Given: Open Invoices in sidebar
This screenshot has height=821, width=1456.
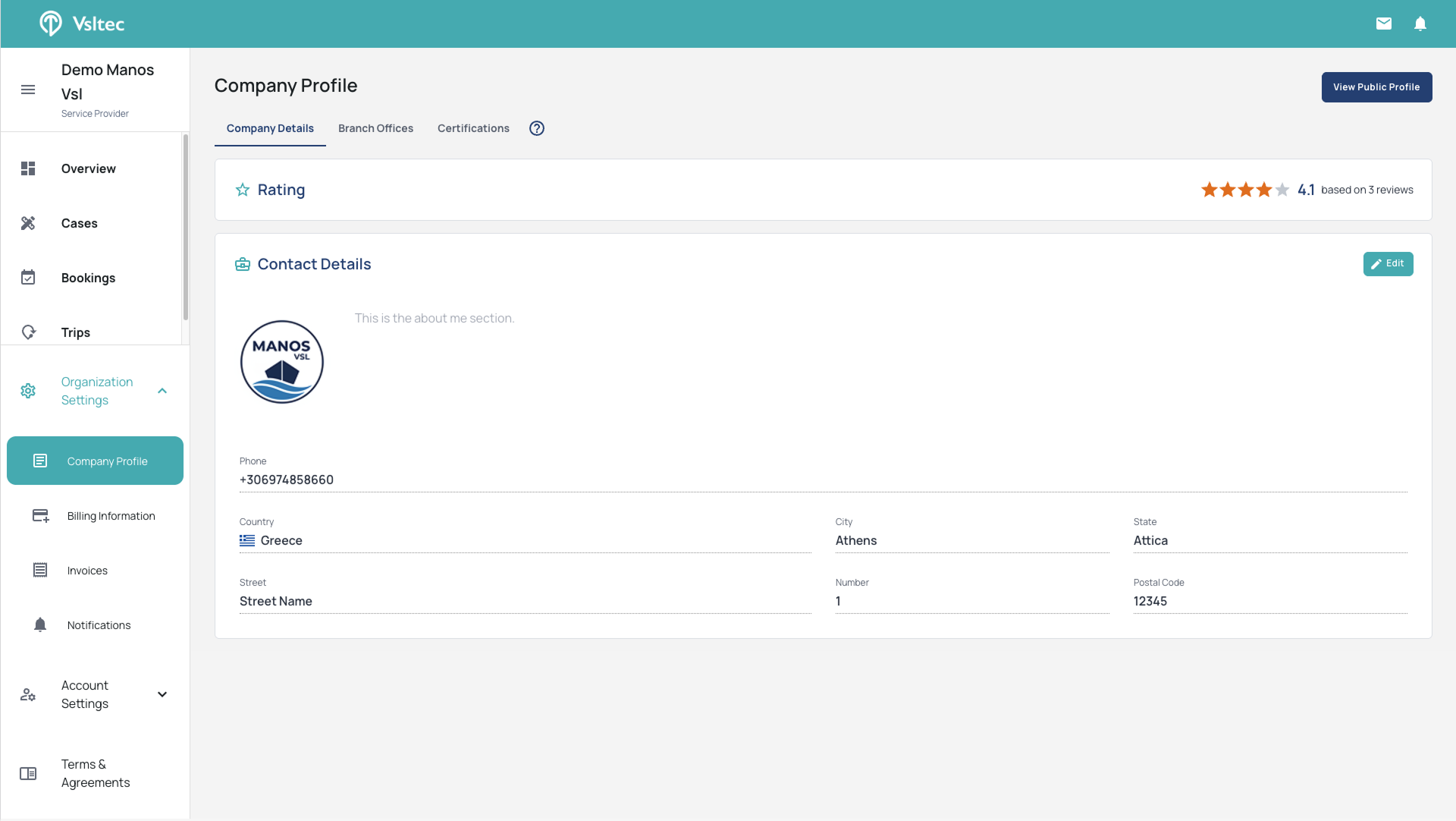Looking at the screenshot, I should coord(87,571).
